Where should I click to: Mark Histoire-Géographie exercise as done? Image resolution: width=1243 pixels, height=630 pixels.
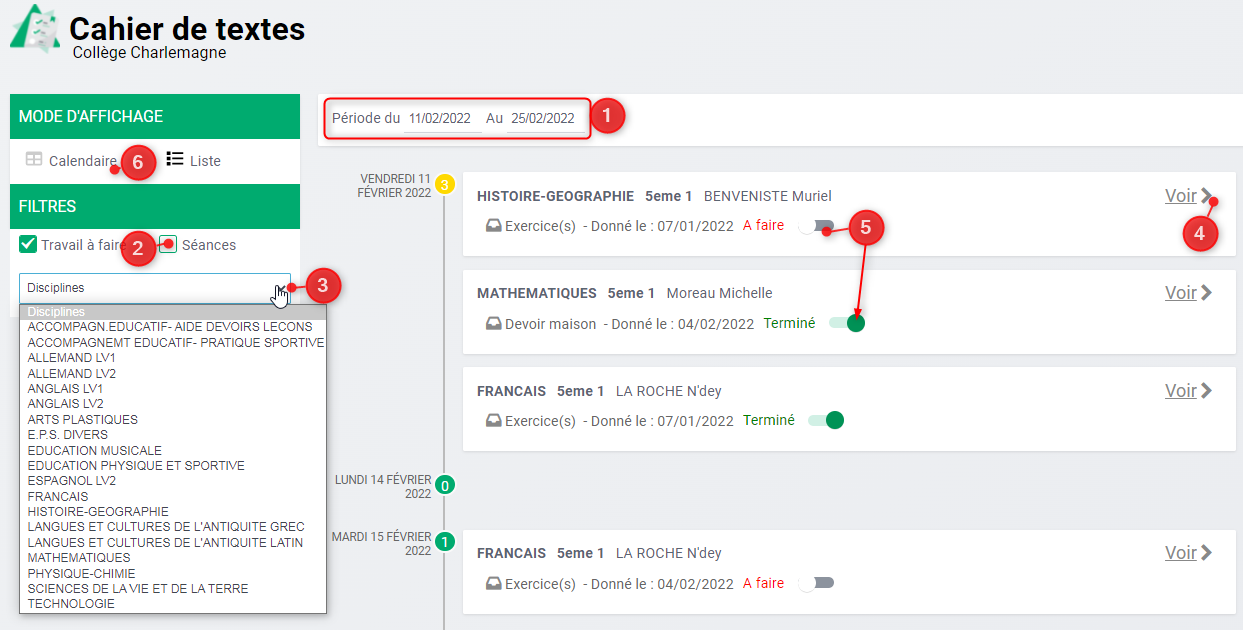[816, 227]
